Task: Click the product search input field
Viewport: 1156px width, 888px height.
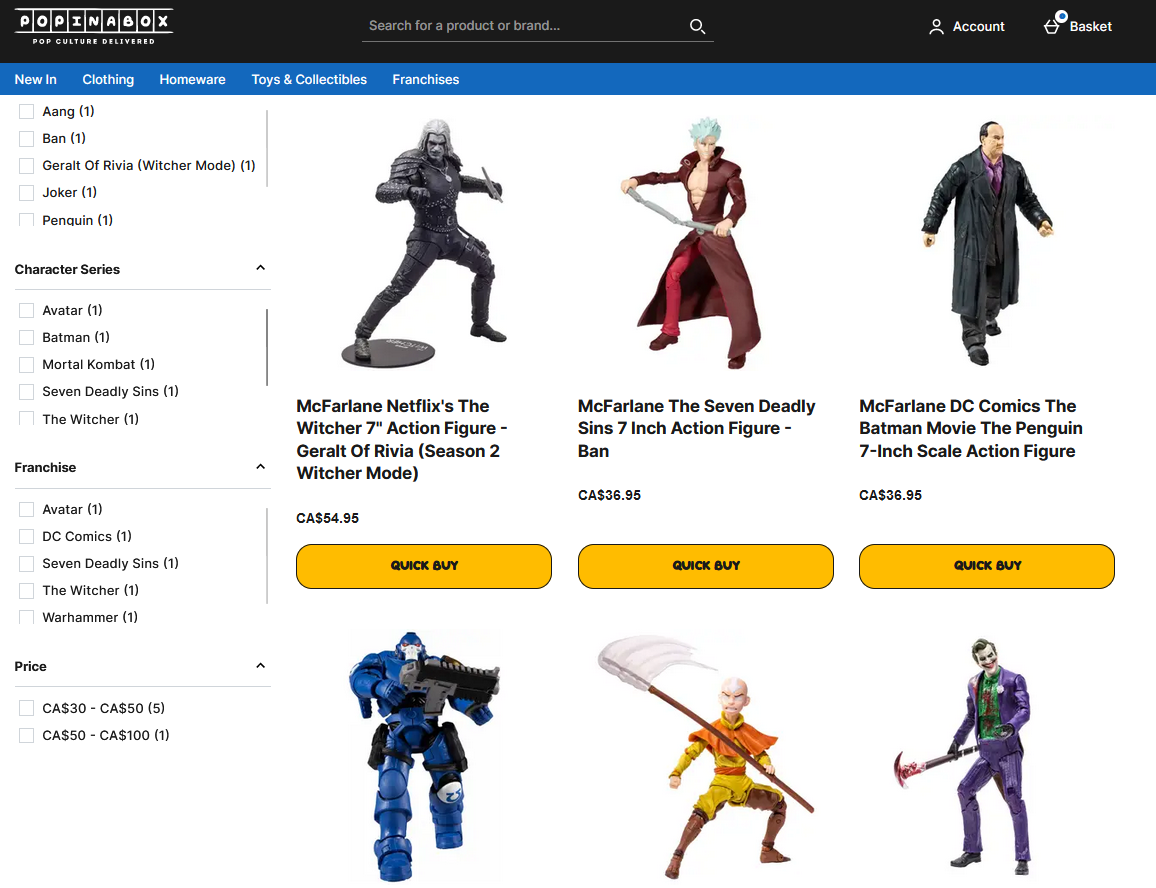Action: [525, 26]
